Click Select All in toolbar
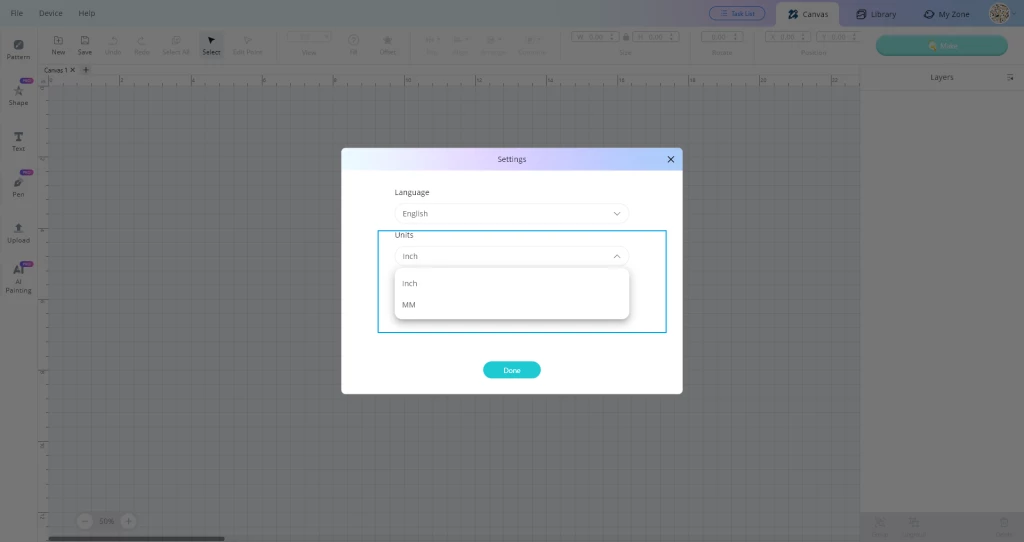Image resolution: width=1024 pixels, height=542 pixels. coord(176,45)
